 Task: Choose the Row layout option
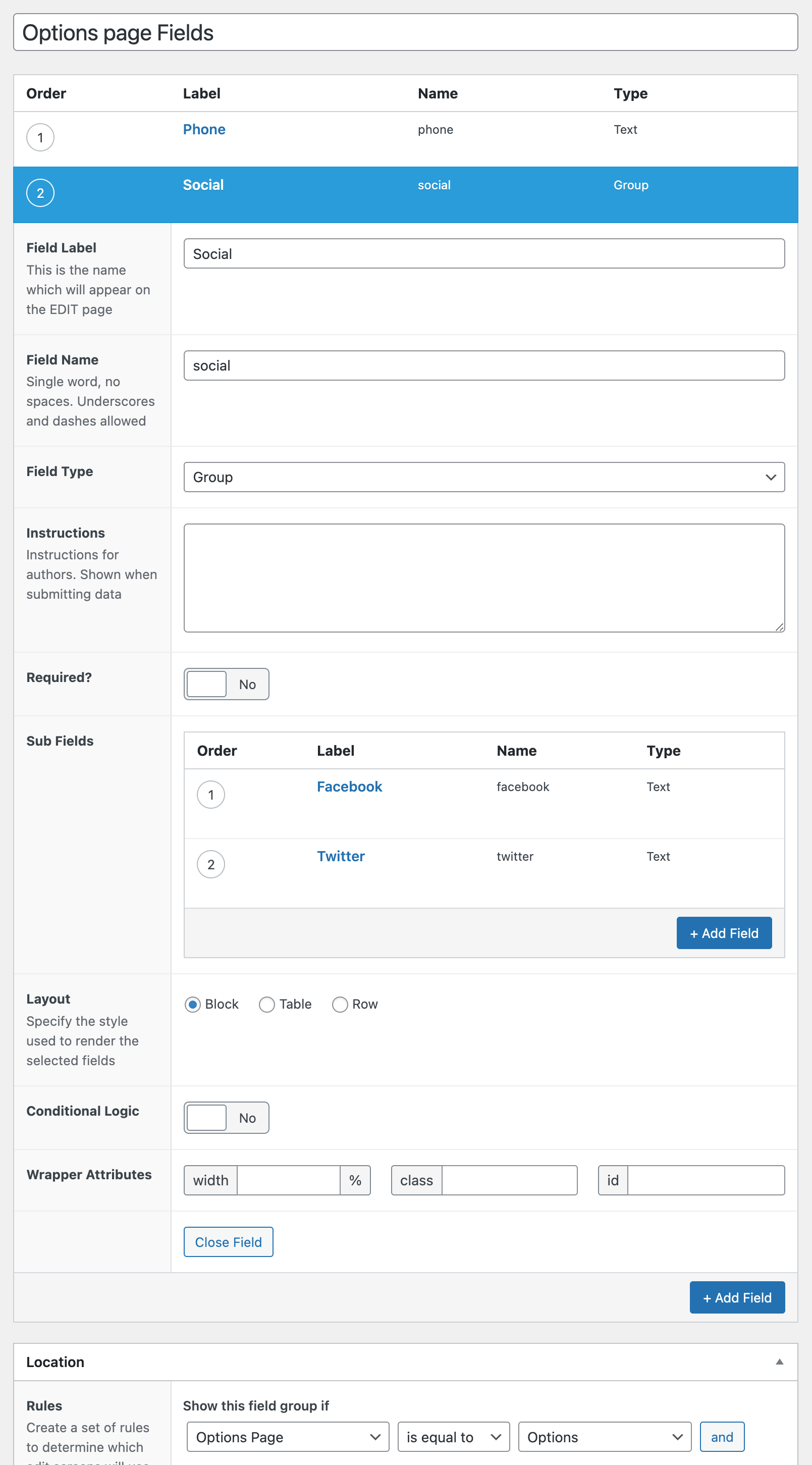coord(340,1004)
